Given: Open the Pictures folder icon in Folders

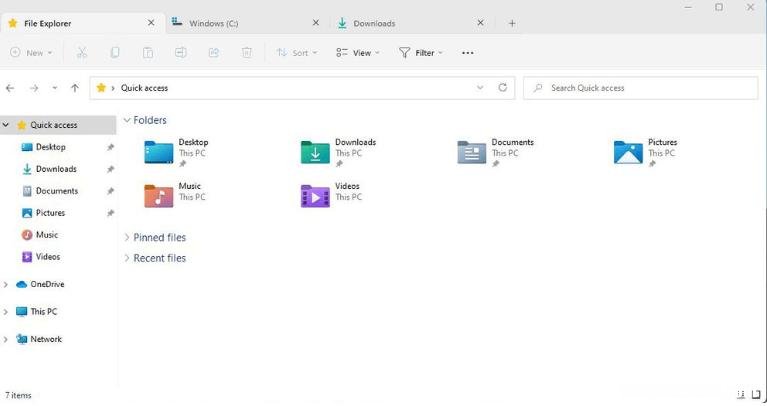Looking at the screenshot, I should tap(628, 152).
